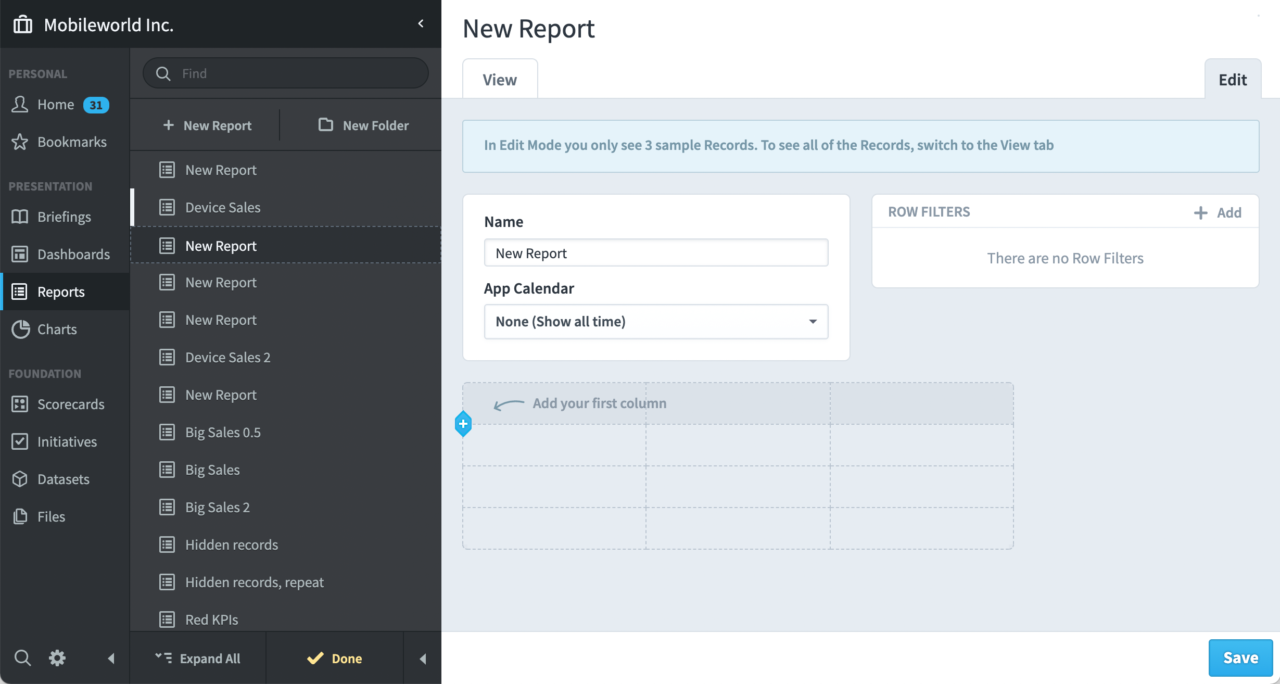The width and height of the screenshot is (1280, 684).
Task: Click the Done button
Action: pos(334,657)
